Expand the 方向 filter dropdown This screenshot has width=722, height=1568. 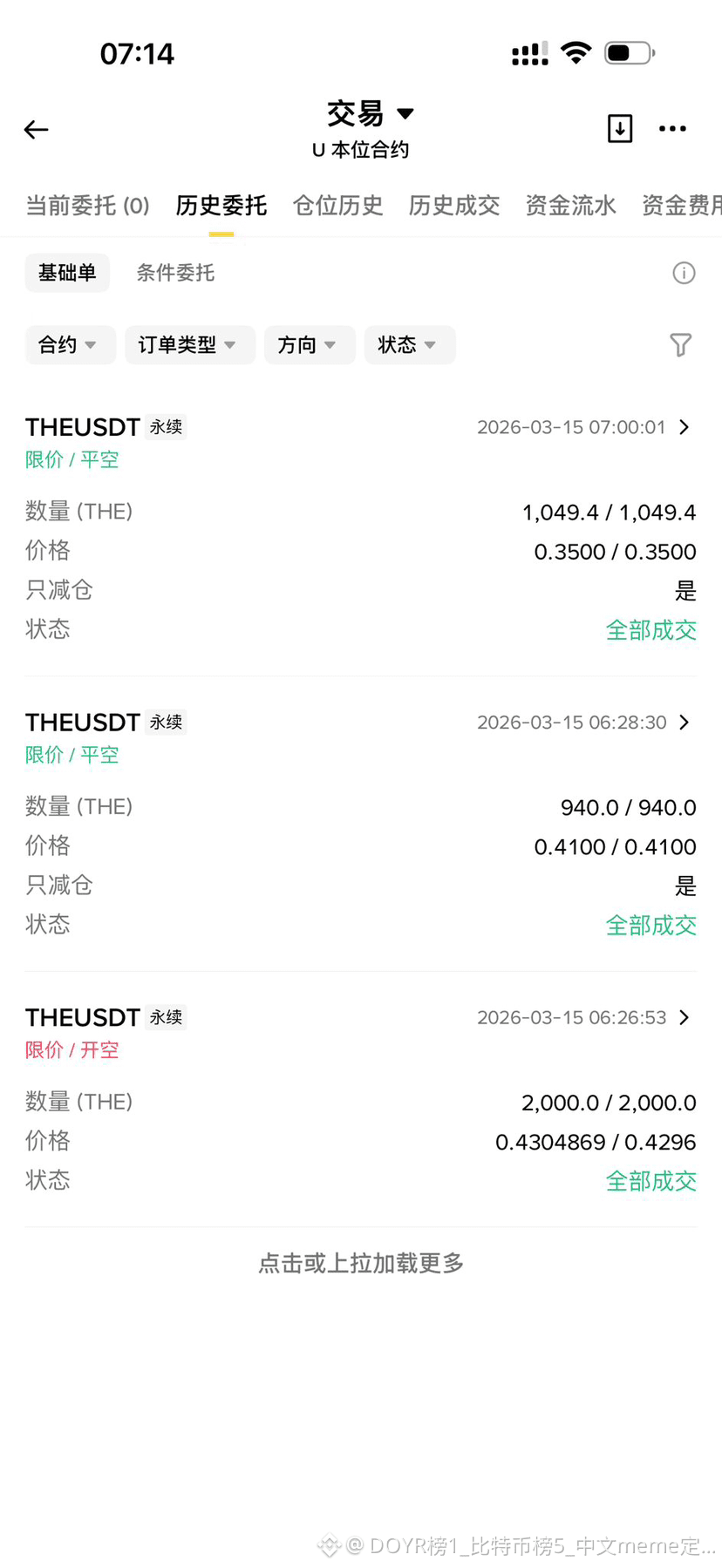coord(310,345)
